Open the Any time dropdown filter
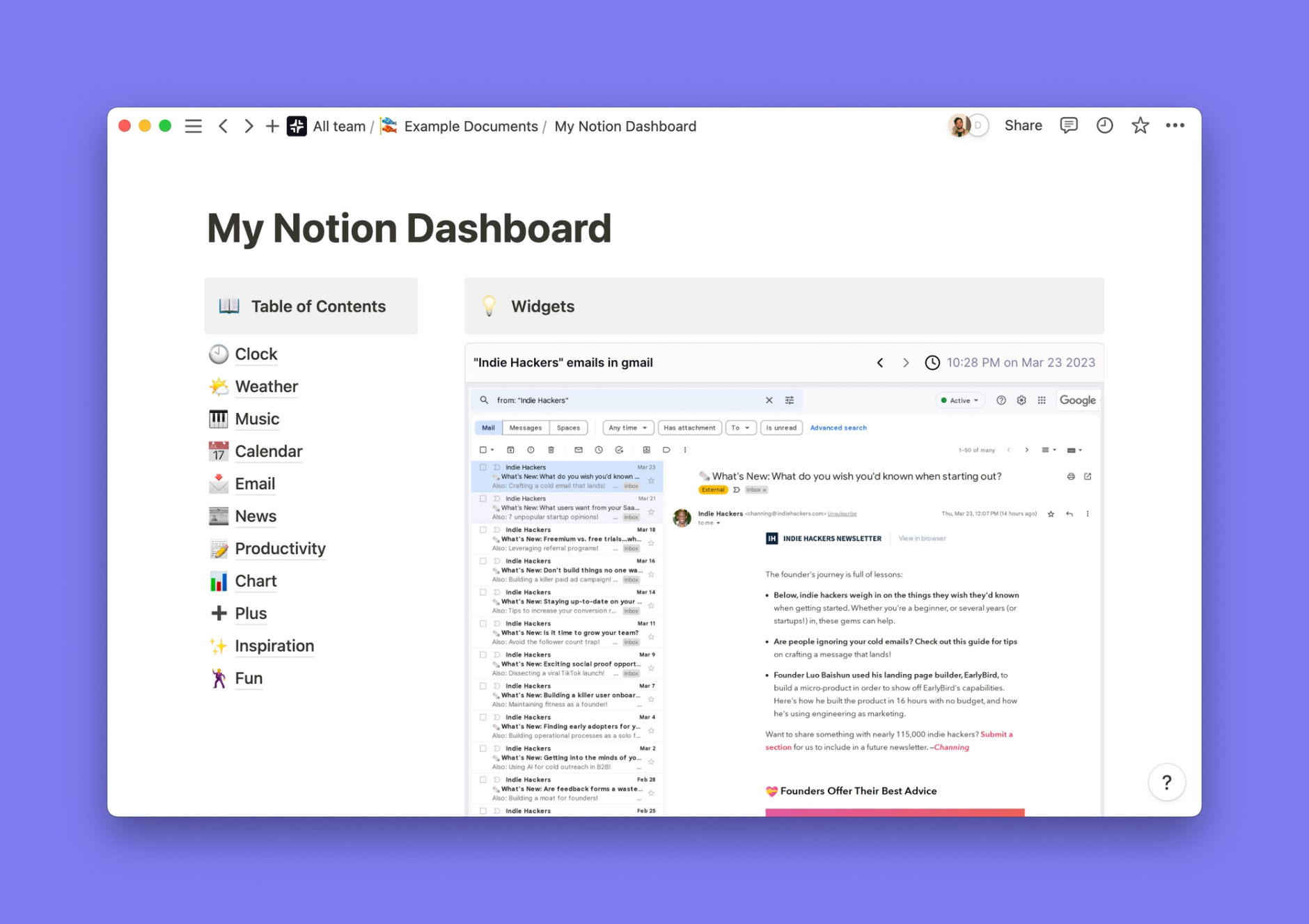 tap(627, 428)
